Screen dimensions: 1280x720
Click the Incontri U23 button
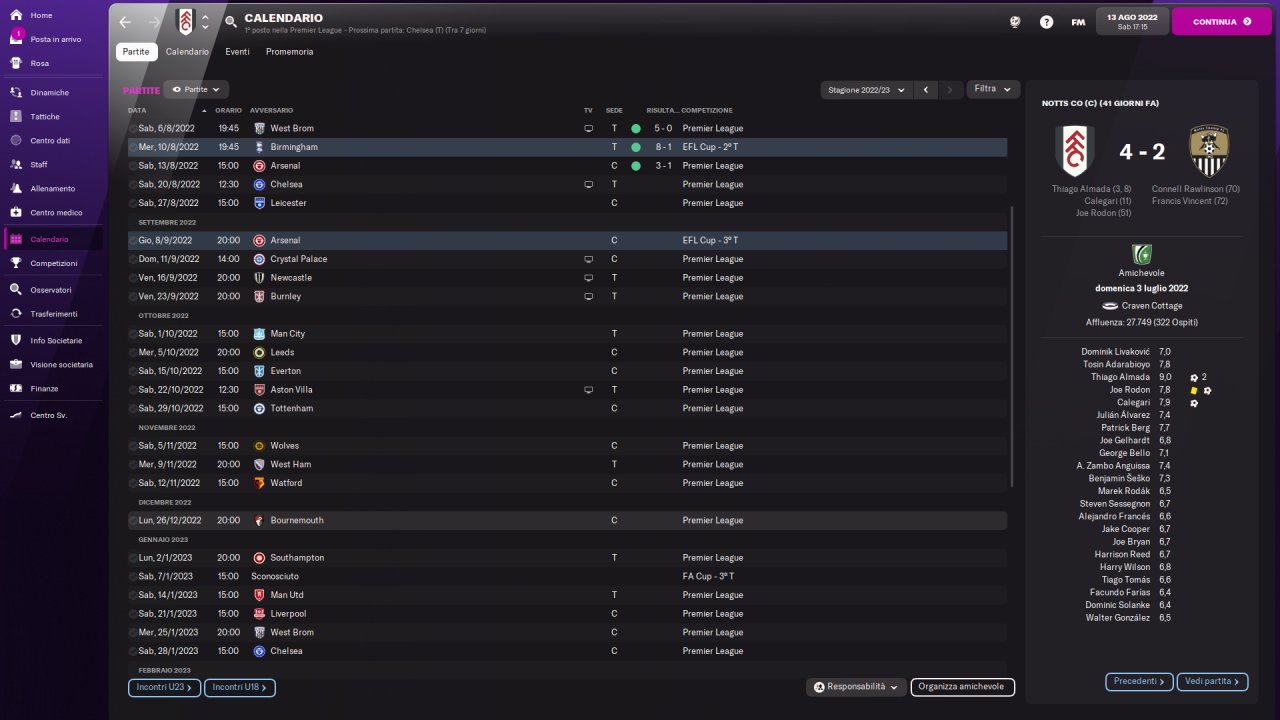click(165, 687)
